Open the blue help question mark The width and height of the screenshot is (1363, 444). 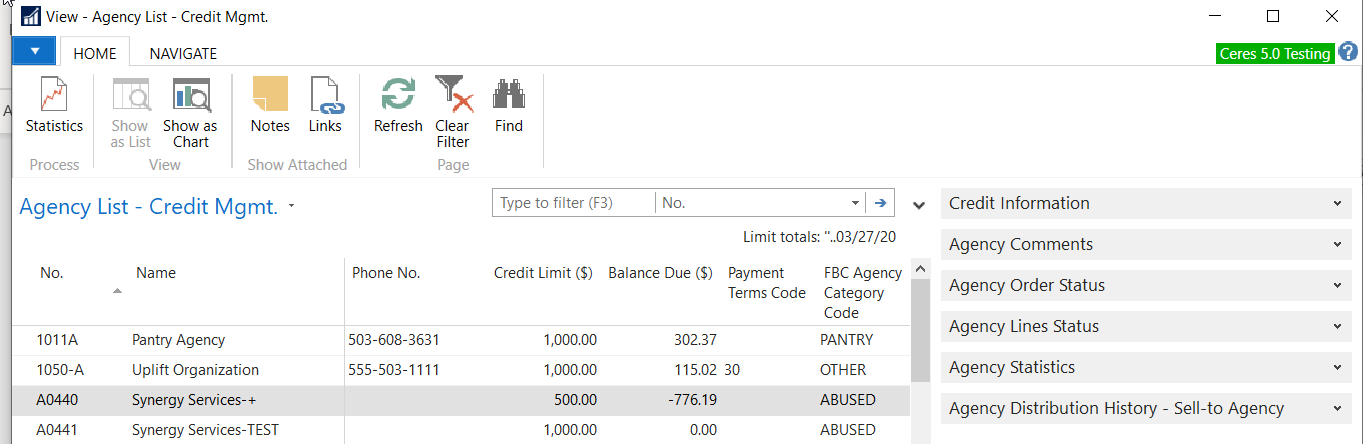coord(1348,53)
